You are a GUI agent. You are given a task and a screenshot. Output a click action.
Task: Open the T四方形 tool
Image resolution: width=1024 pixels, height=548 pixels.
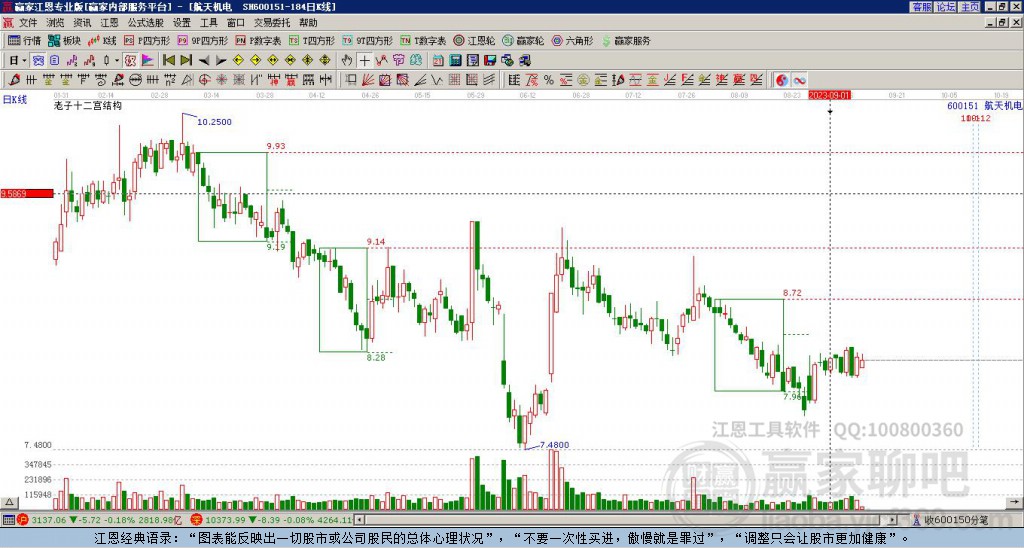pos(312,40)
